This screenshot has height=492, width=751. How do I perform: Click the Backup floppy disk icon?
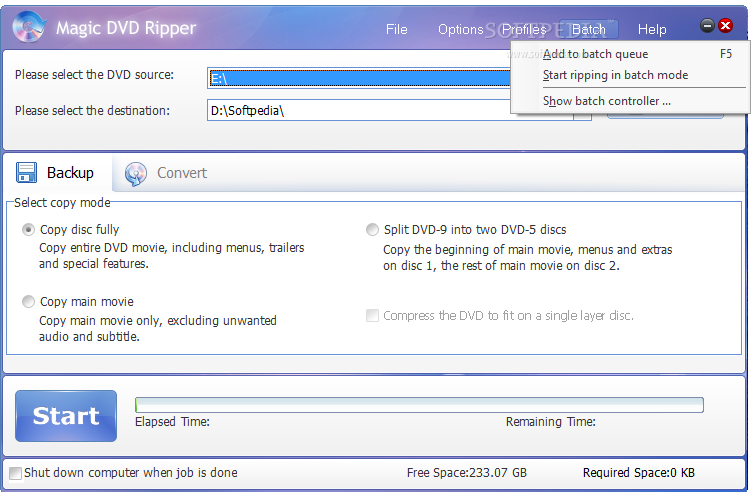click(x=26, y=172)
